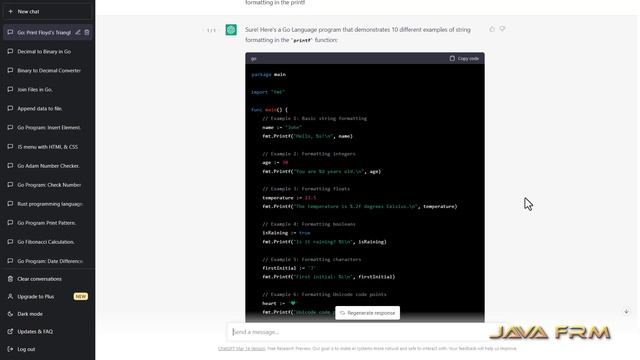Open the Decimal to Binary in Go chat
This screenshot has height=360, width=640.
47,51
